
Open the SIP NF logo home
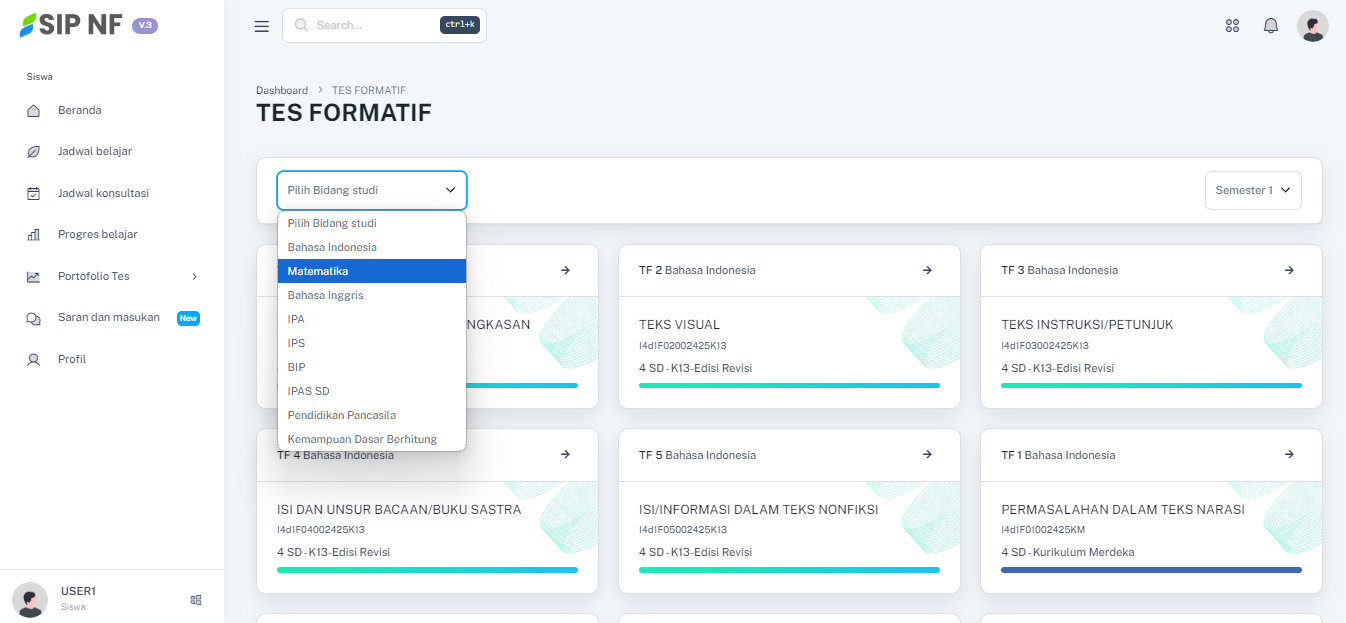[x=71, y=25]
